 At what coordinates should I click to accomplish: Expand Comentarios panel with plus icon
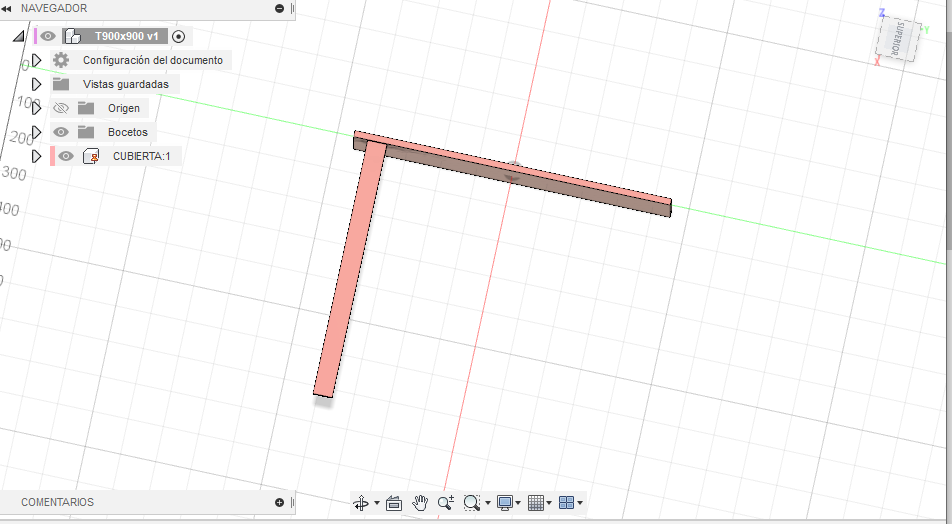[x=279, y=502]
